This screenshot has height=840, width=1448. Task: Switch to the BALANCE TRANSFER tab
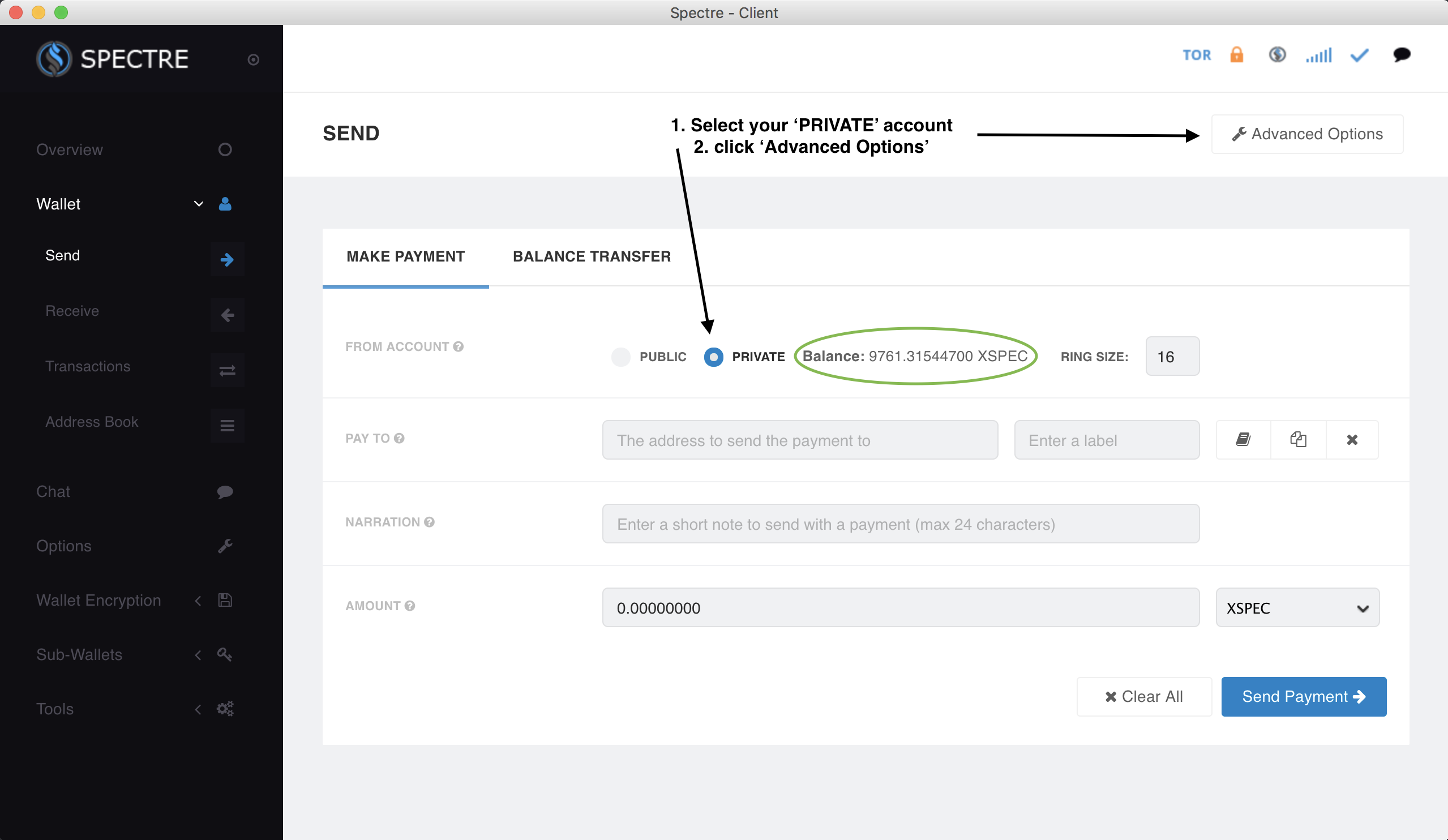pos(592,256)
